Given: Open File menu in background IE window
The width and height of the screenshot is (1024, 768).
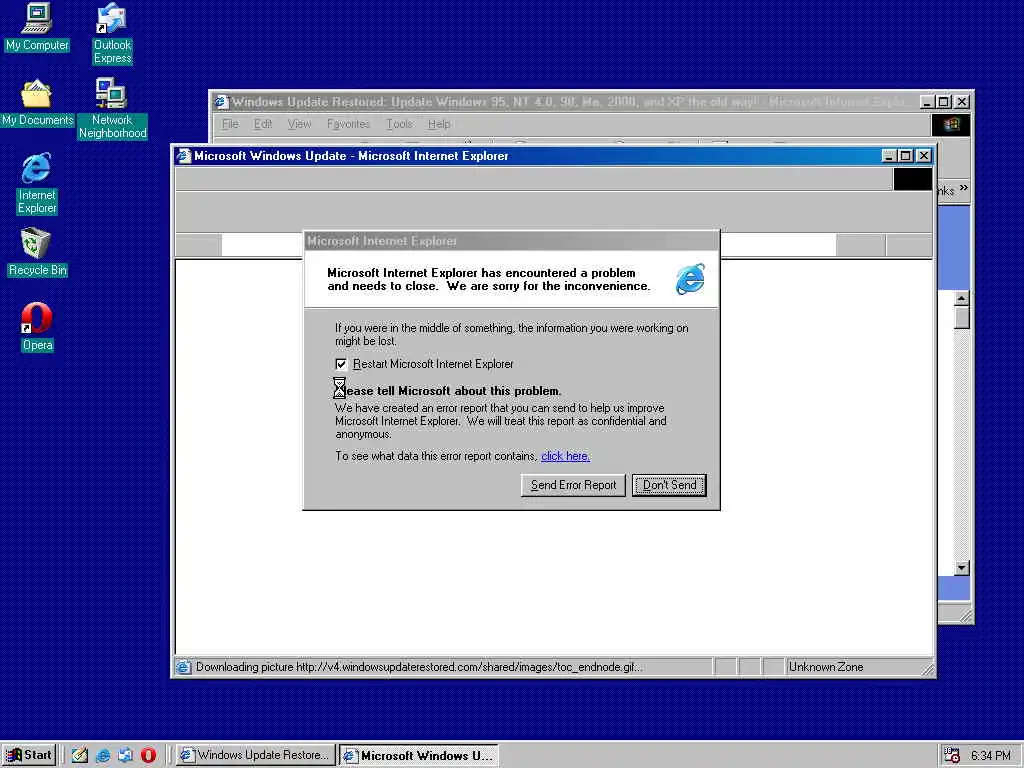Looking at the screenshot, I should pyautogui.click(x=230, y=124).
